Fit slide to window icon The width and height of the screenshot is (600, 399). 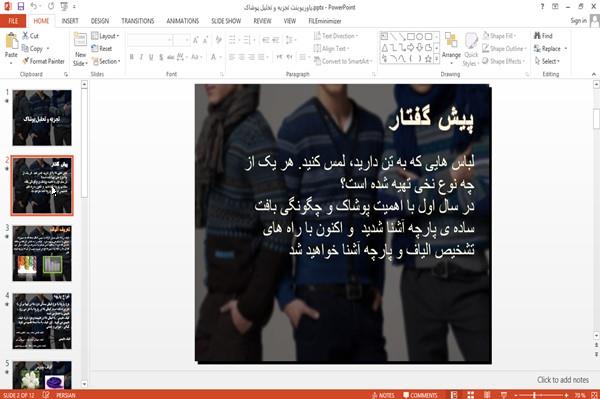594,395
